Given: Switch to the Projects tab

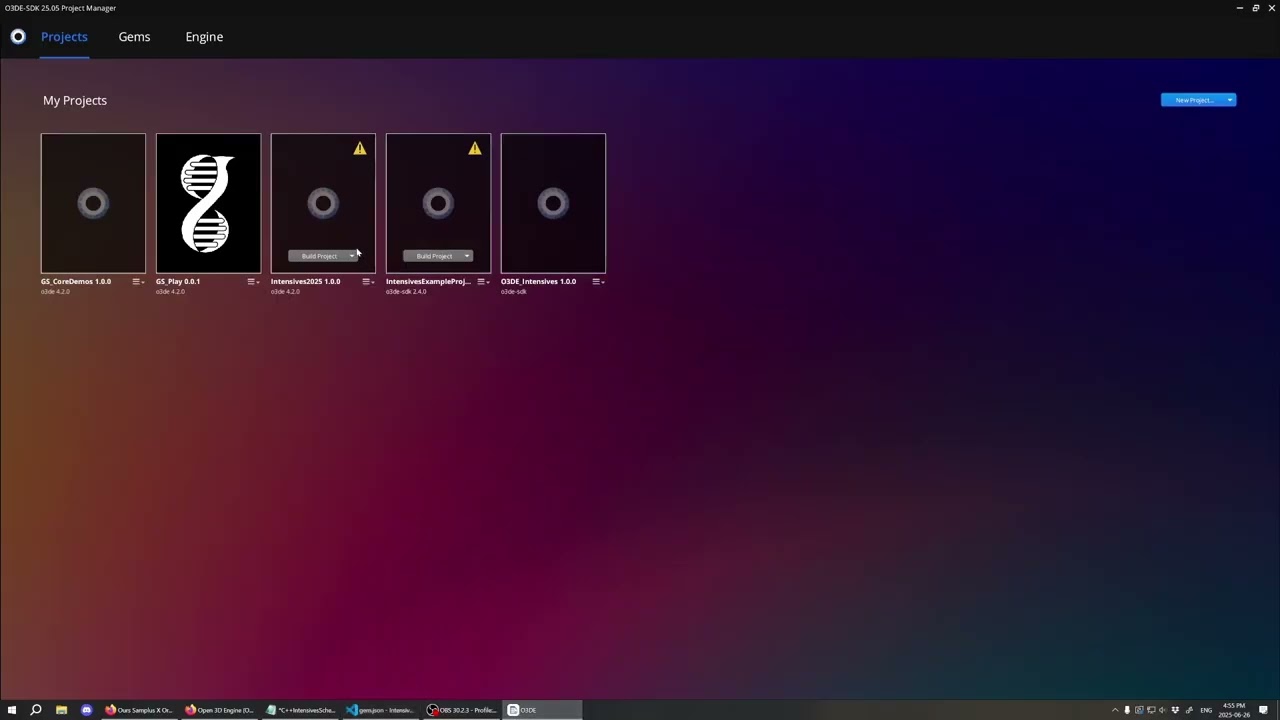Looking at the screenshot, I should pos(64,37).
